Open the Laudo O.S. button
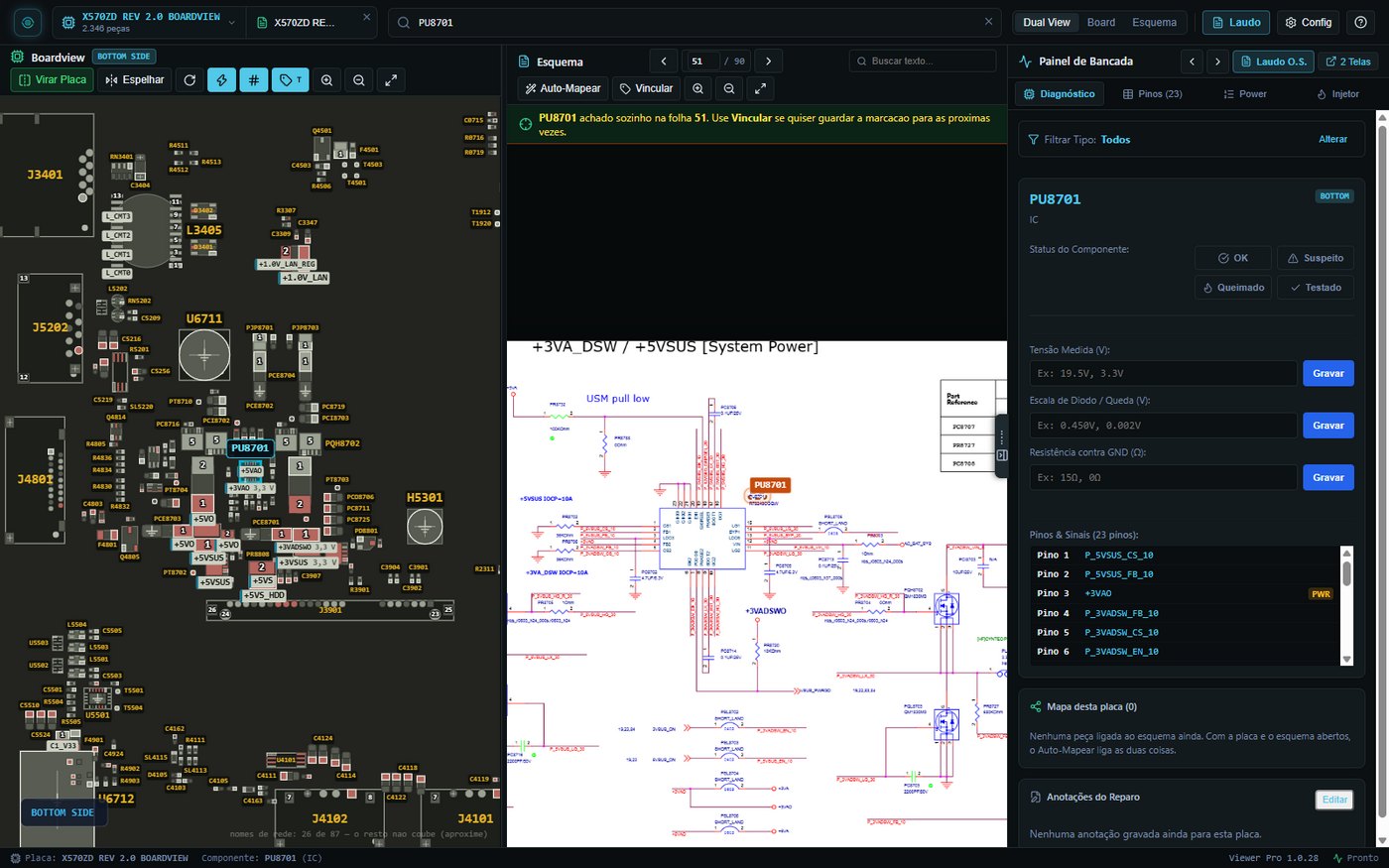The height and width of the screenshot is (868, 1389). pos(1273,62)
